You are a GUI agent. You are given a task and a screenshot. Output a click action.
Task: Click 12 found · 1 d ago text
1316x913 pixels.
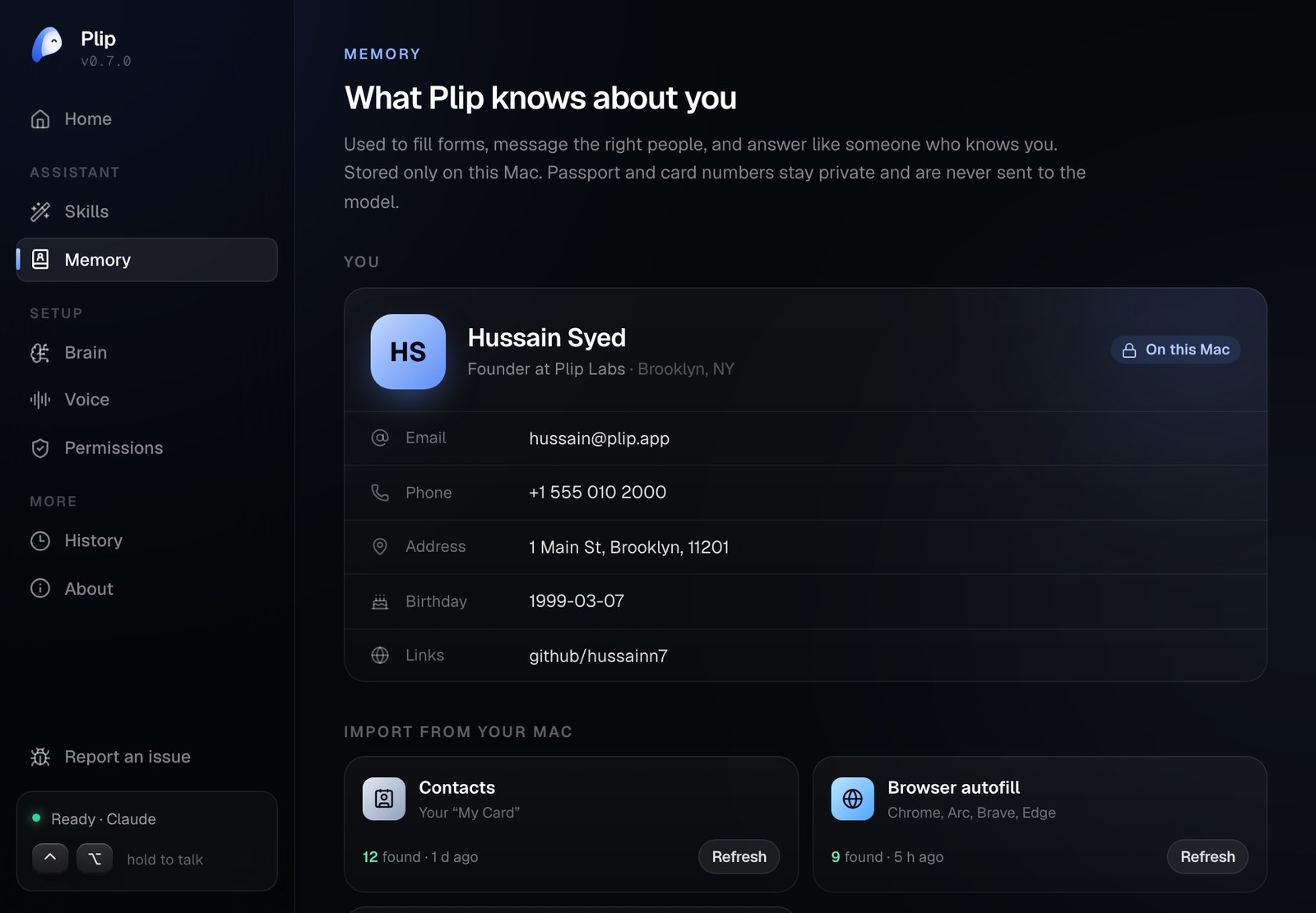tap(420, 857)
